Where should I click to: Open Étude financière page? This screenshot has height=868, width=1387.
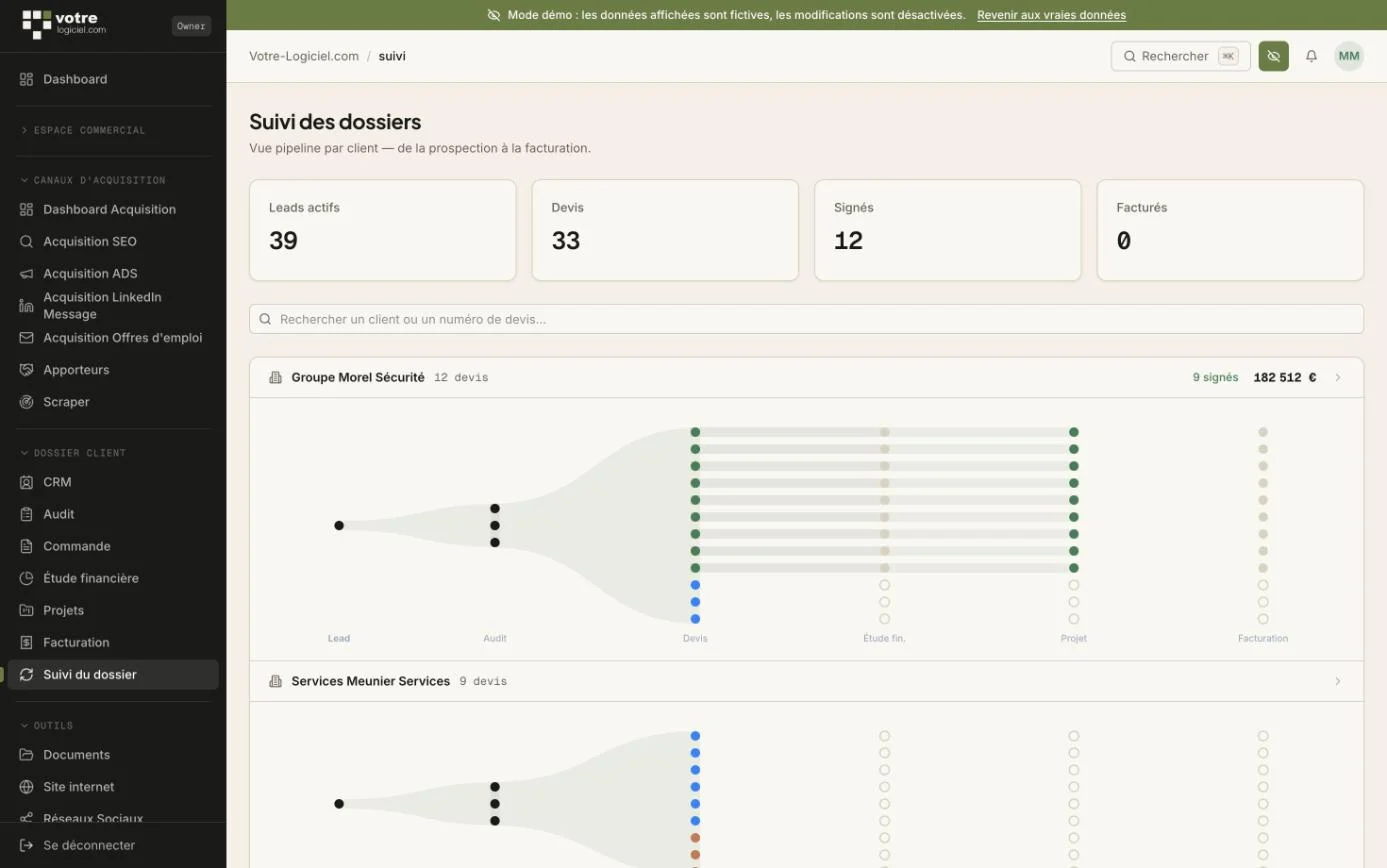(113, 577)
